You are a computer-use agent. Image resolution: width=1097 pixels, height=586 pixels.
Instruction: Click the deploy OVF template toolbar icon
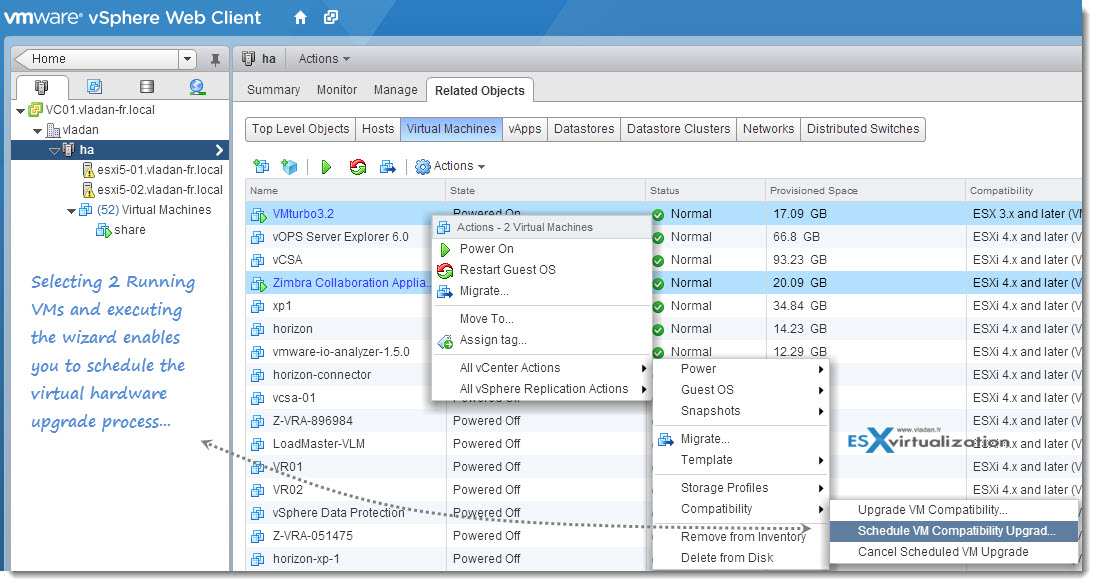[x=289, y=166]
